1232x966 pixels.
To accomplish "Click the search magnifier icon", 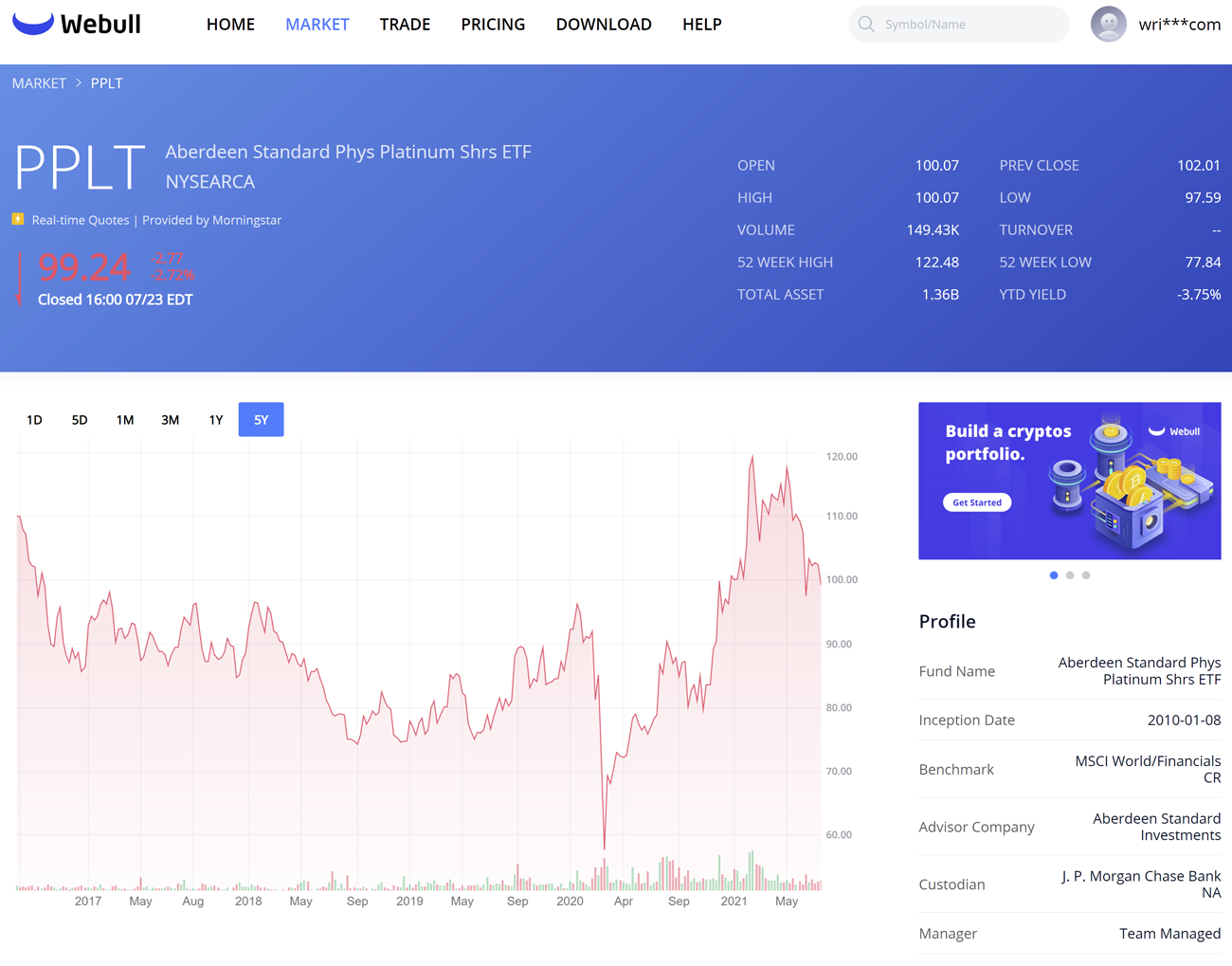I will click(866, 24).
